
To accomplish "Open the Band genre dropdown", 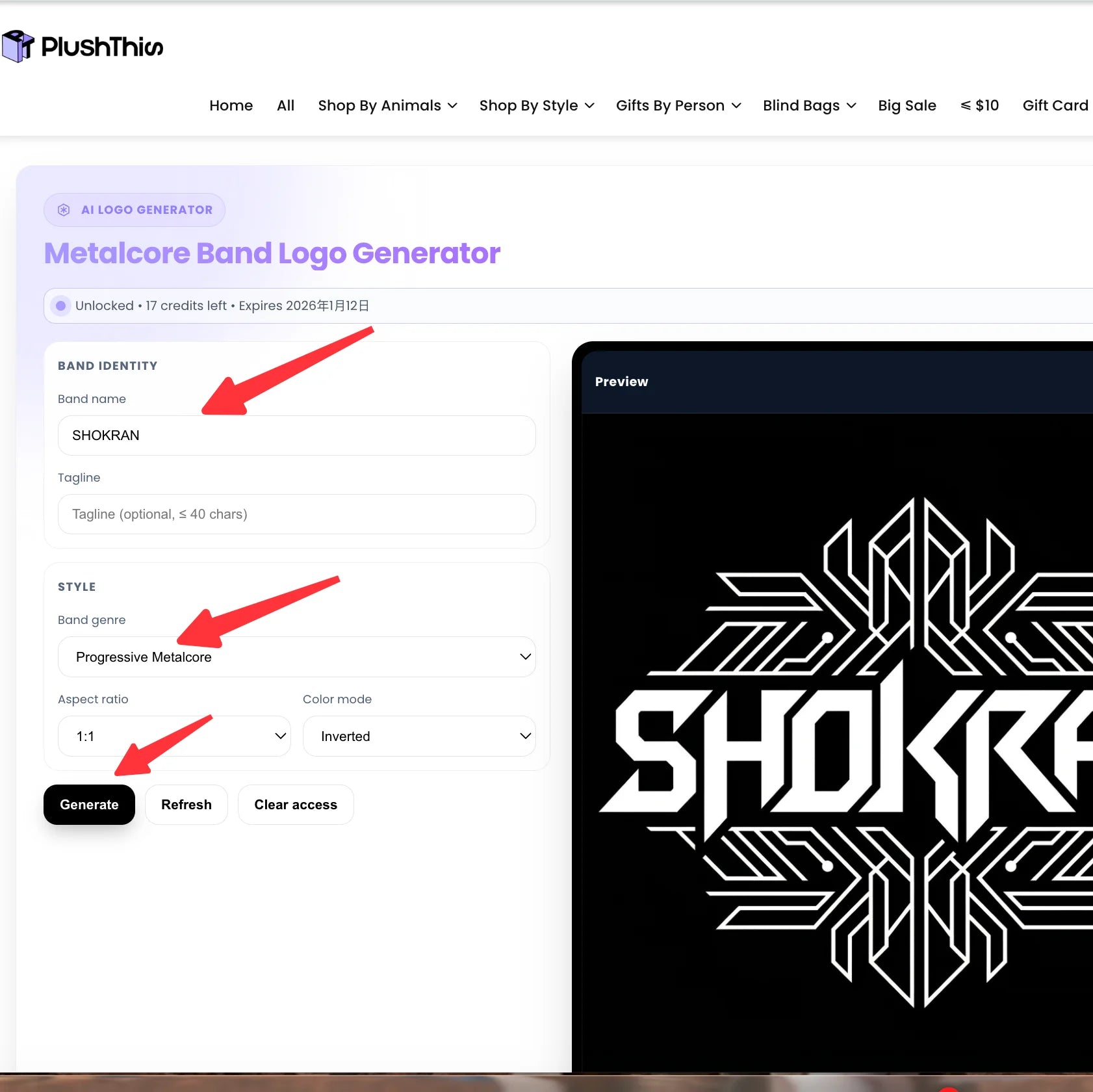I will coord(297,657).
